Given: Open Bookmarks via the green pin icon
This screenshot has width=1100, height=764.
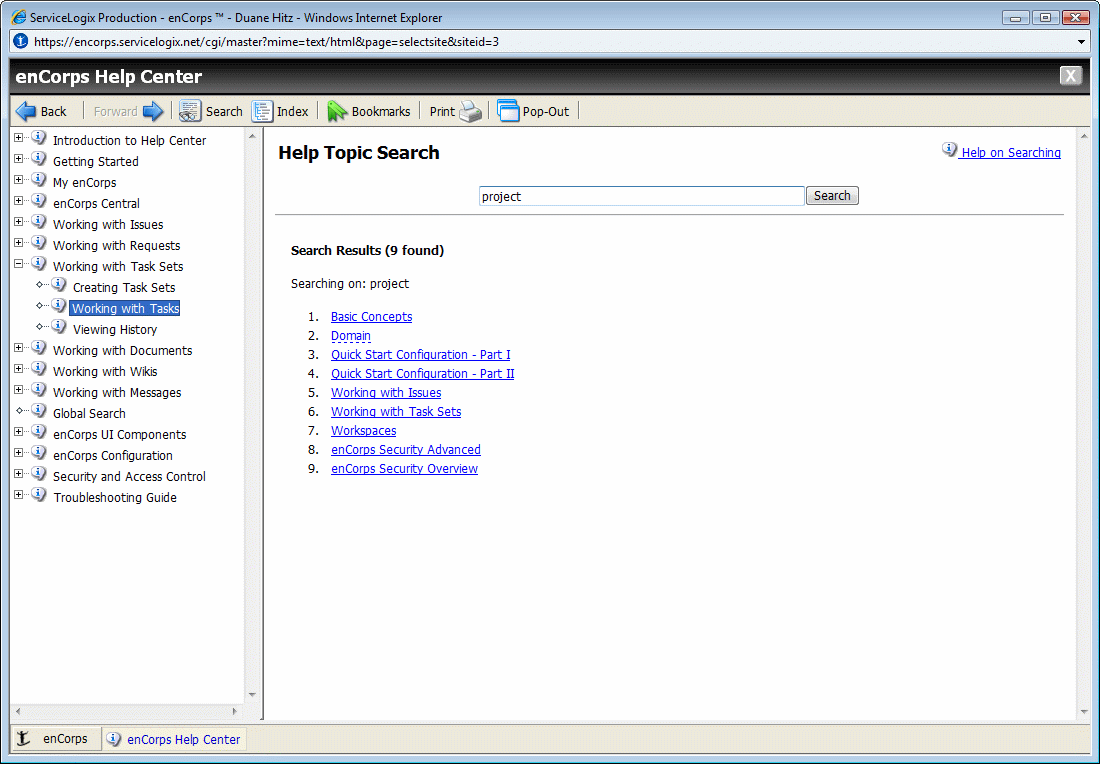Looking at the screenshot, I should pos(337,111).
